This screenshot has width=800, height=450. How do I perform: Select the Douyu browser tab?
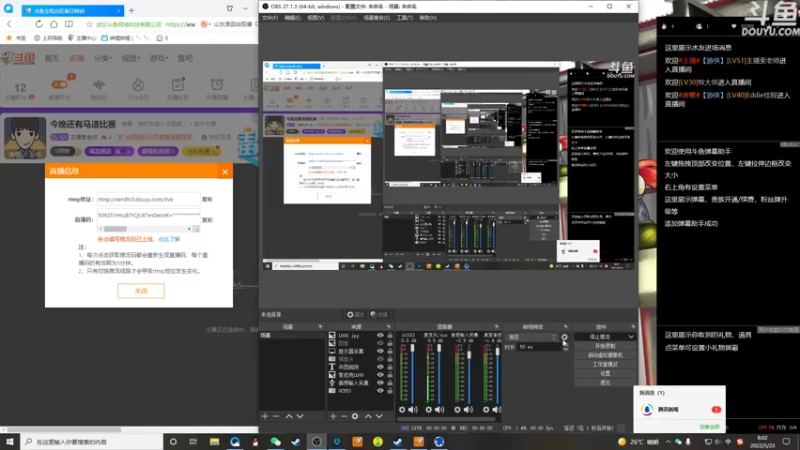pos(72,10)
